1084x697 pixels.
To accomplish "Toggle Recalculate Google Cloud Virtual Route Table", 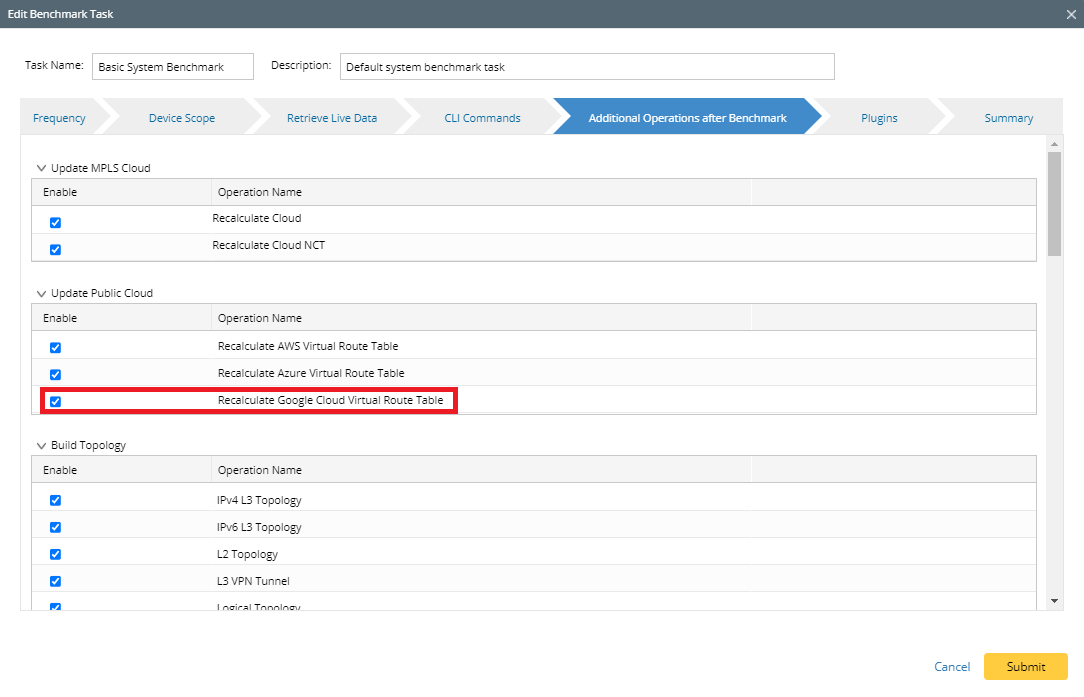I will click(56, 402).
